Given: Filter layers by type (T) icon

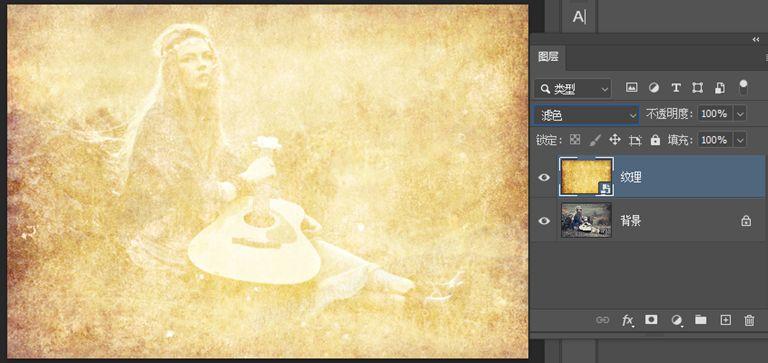Looking at the screenshot, I should tap(676, 88).
